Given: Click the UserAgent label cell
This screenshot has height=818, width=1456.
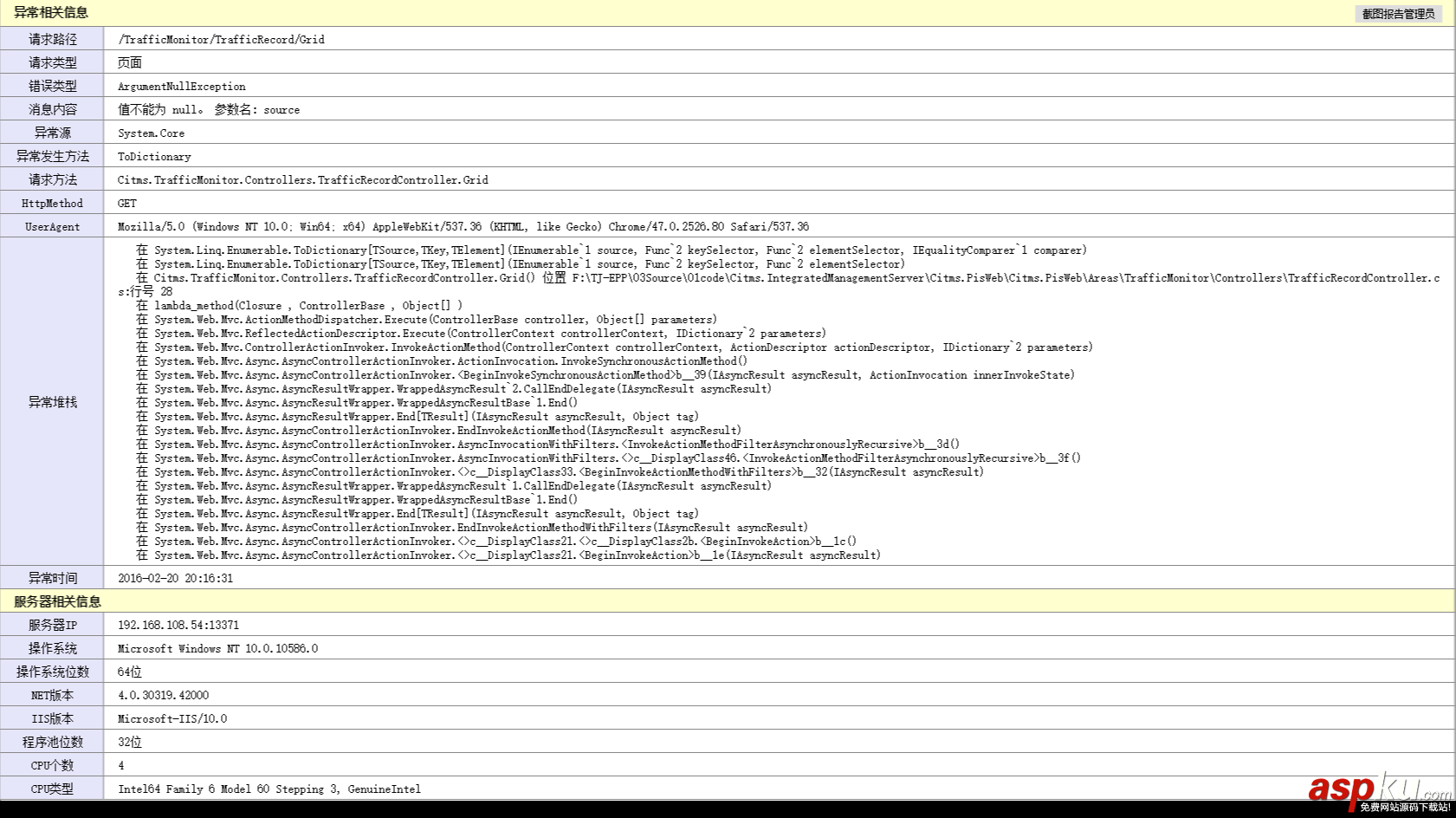Looking at the screenshot, I should pos(52,226).
